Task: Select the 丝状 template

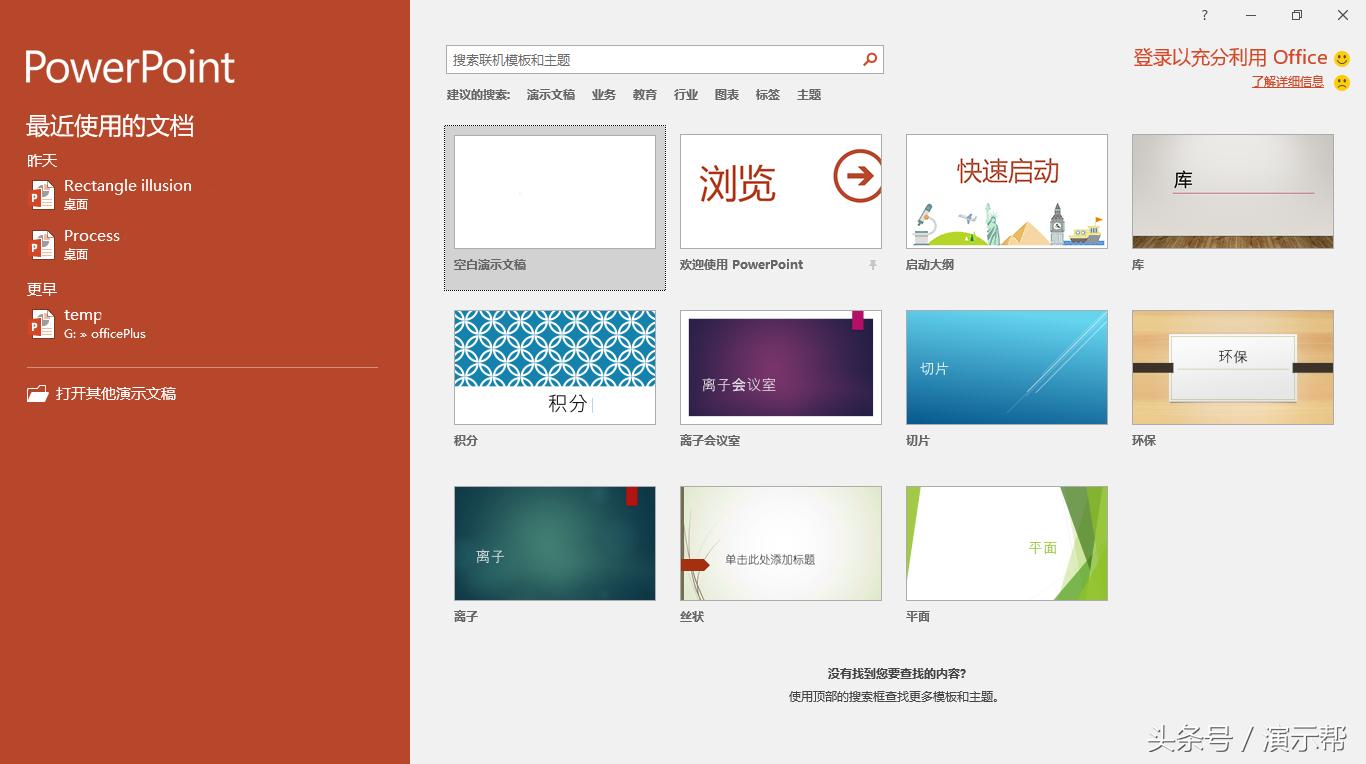Action: pyautogui.click(x=780, y=543)
